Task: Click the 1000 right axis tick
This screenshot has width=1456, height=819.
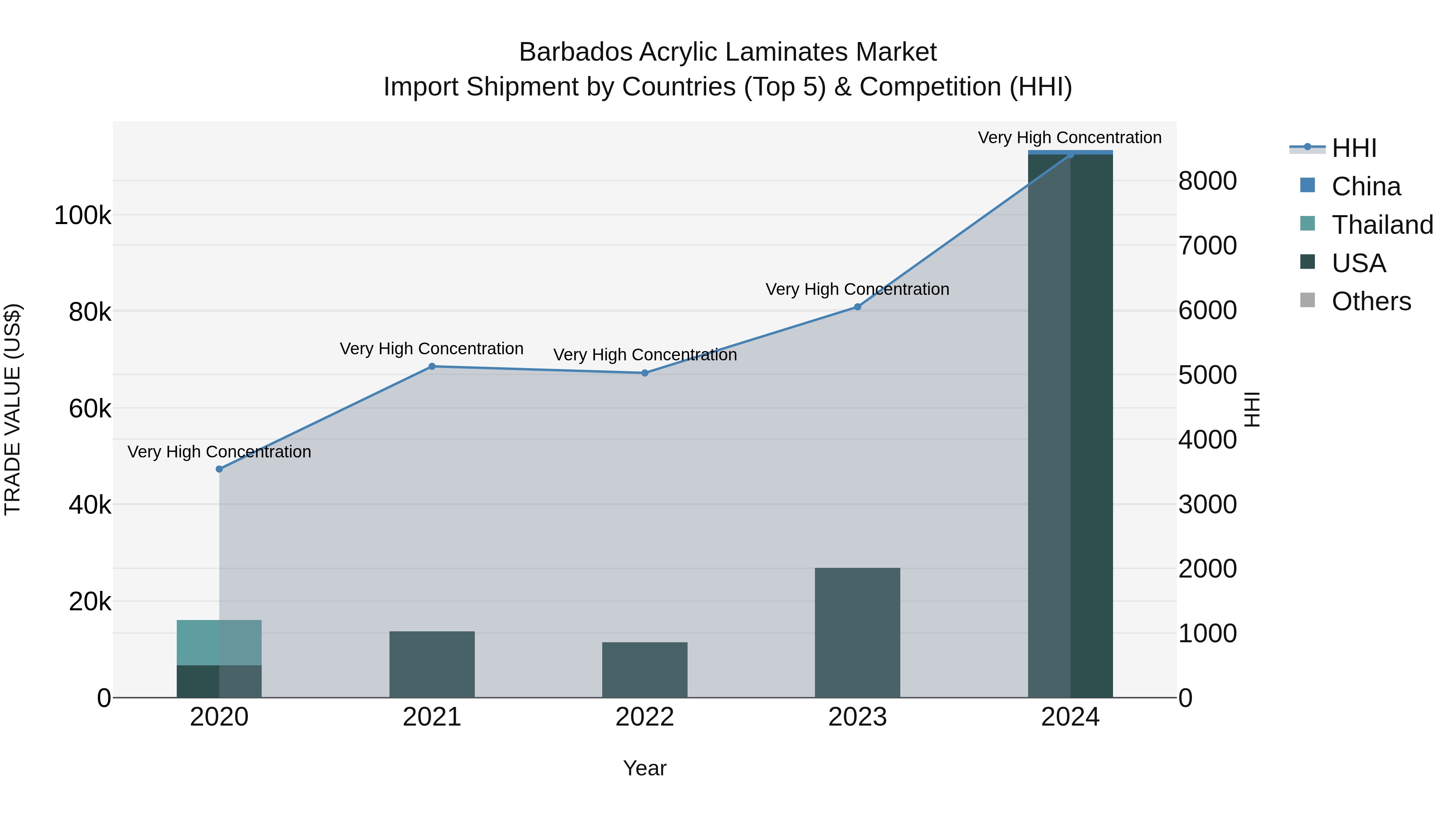Action: pos(1208,634)
